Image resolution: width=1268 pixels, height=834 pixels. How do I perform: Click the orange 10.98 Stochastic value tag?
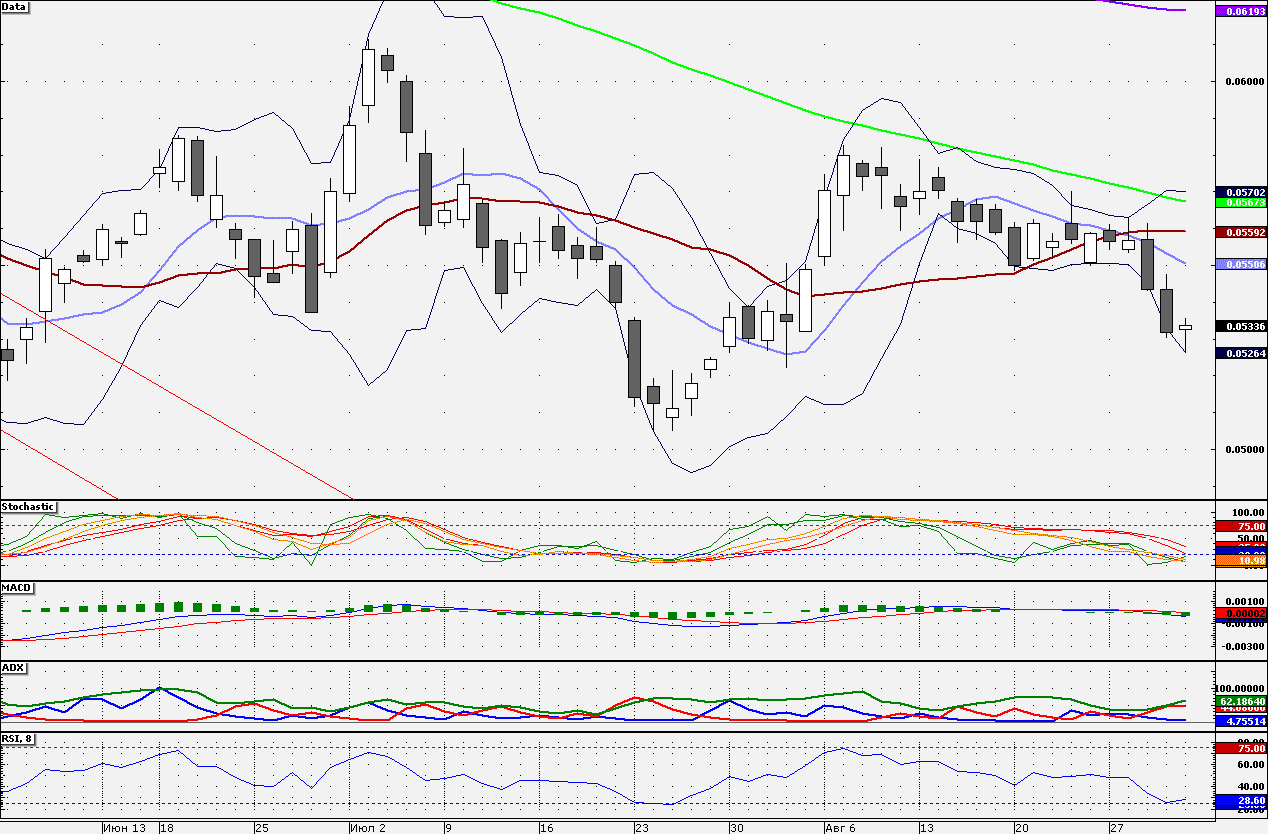click(x=1240, y=562)
